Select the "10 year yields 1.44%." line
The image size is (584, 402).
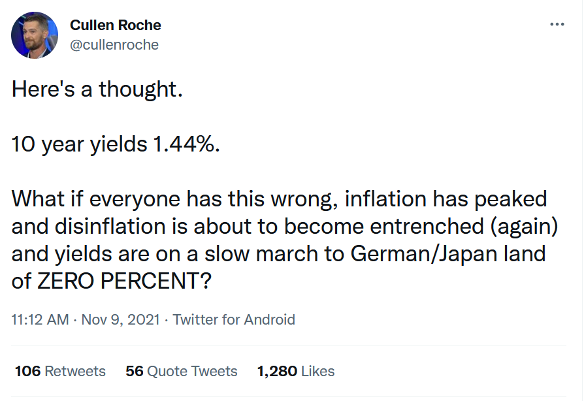(x=116, y=145)
